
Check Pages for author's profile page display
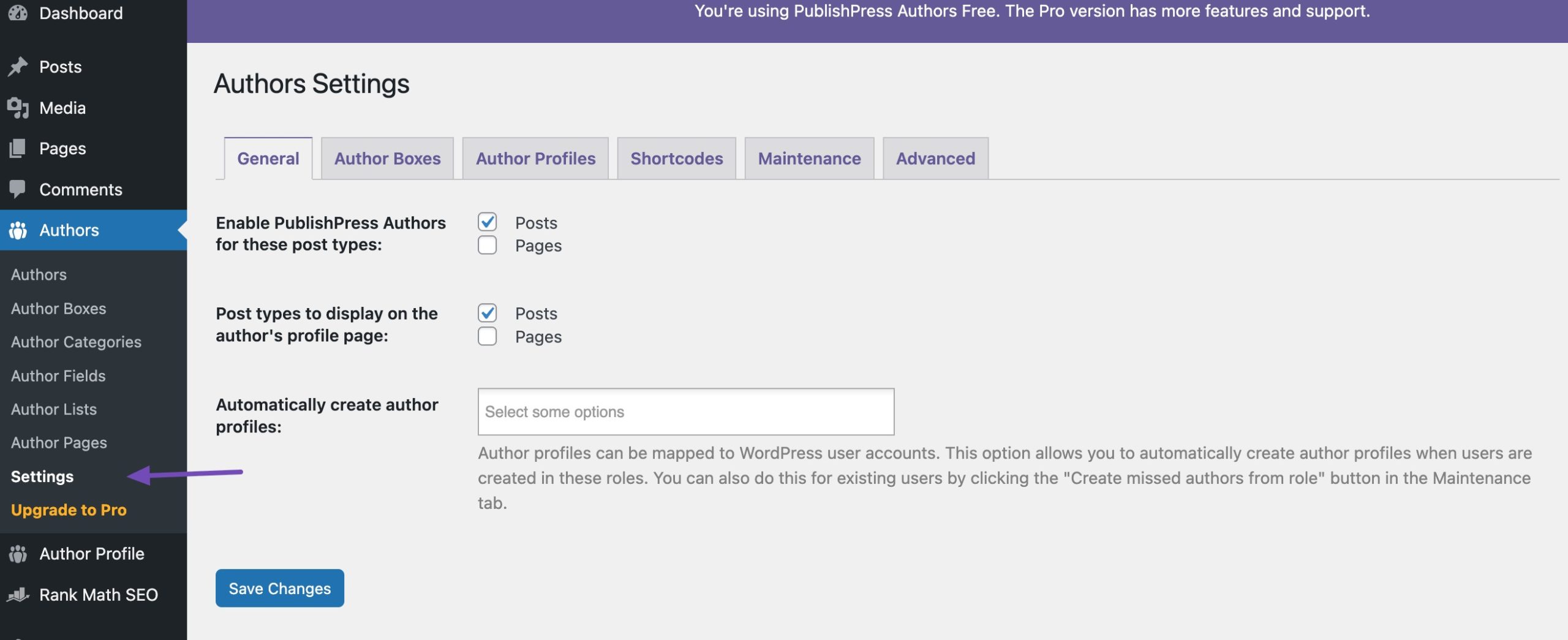tap(488, 336)
